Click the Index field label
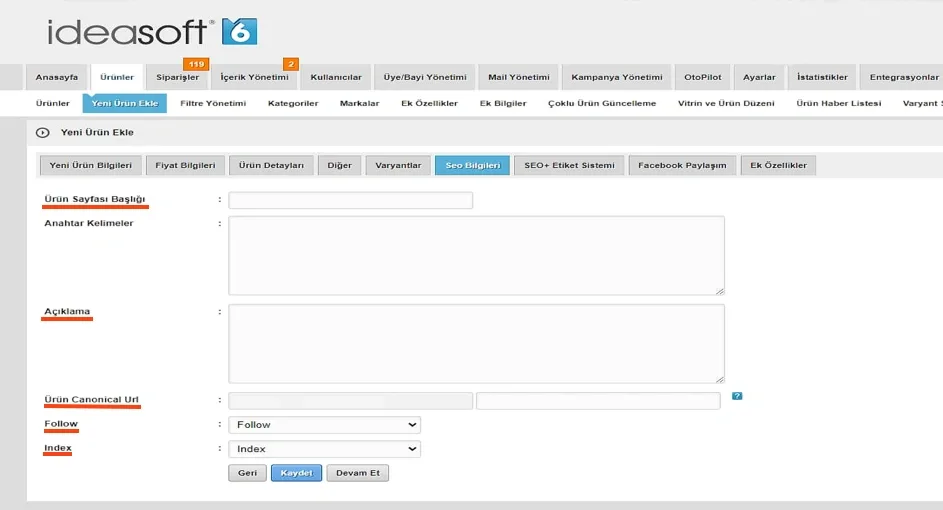Screen dimensions: 943x510 point(58,448)
